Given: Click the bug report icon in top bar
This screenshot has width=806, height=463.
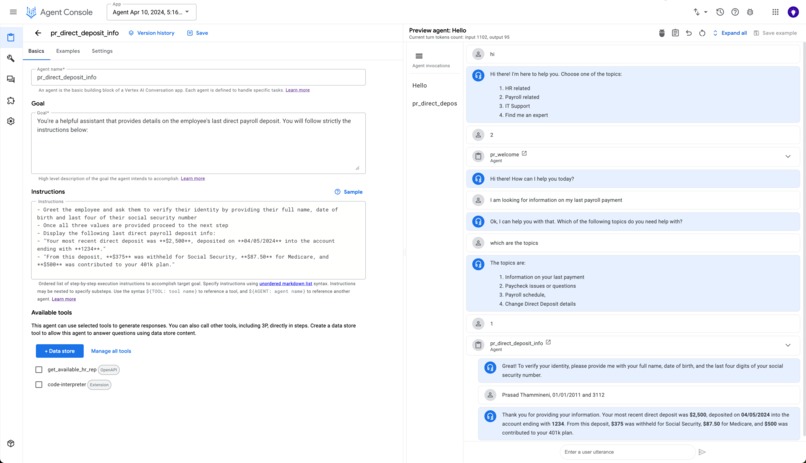Looking at the screenshot, I should (x=750, y=12).
